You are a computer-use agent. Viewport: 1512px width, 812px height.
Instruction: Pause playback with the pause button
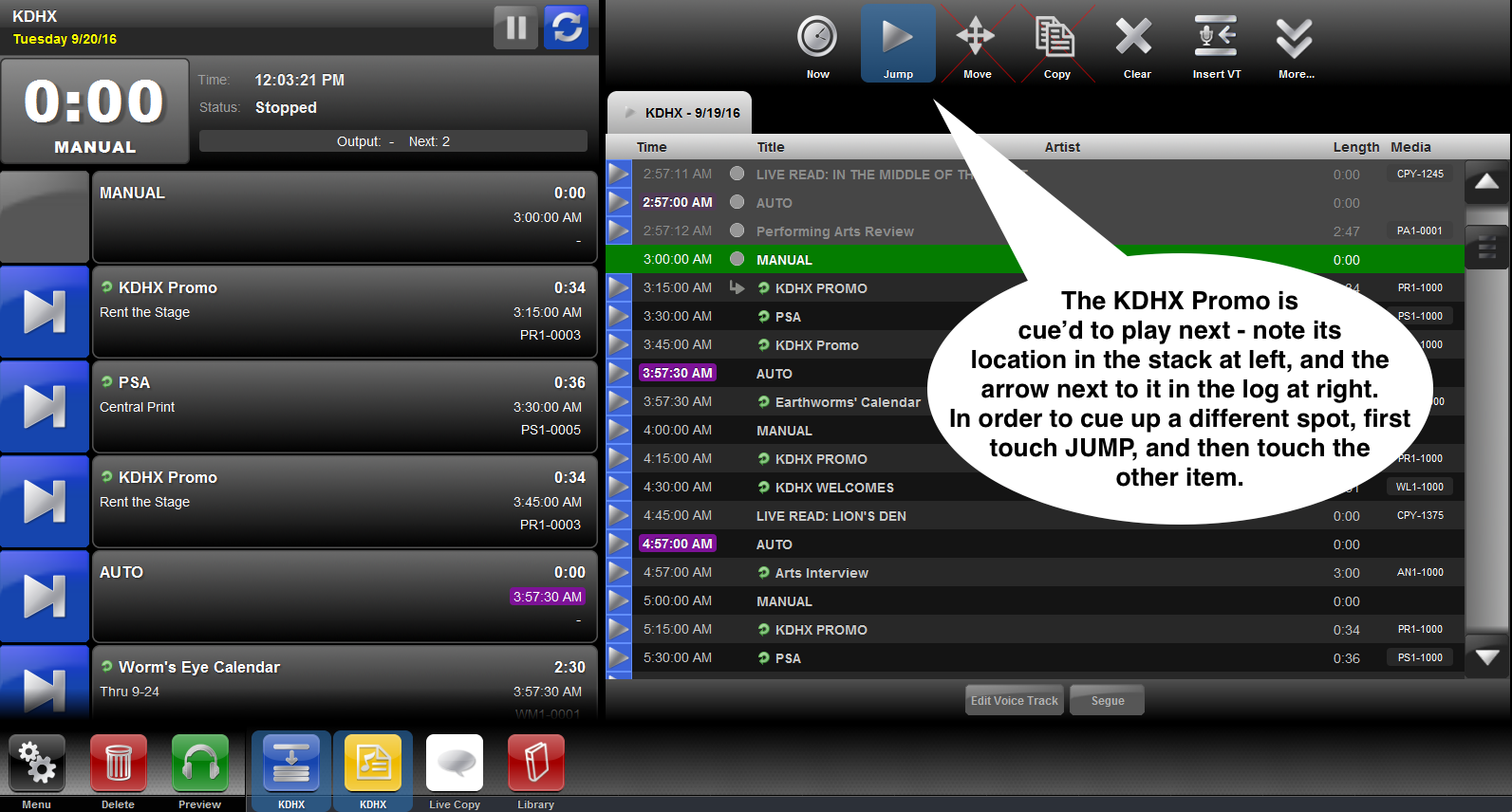pos(515,28)
